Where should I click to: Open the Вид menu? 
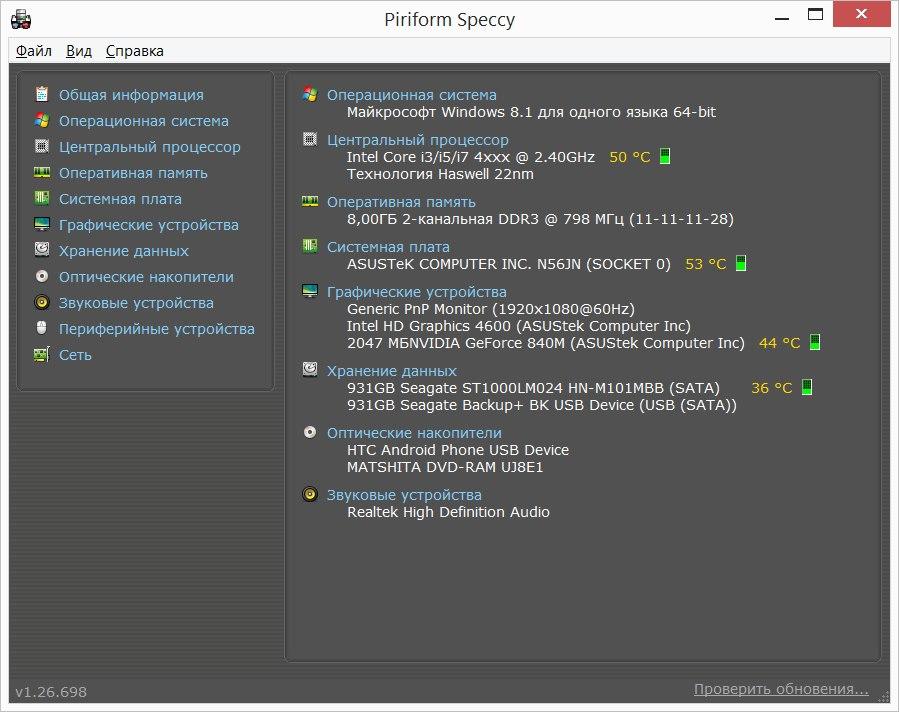pyautogui.click(x=79, y=51)
